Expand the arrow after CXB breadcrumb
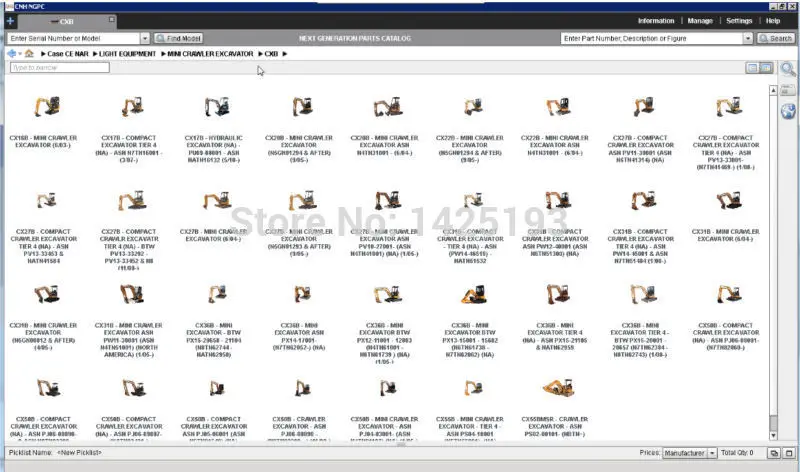 (x=285, y=54)
